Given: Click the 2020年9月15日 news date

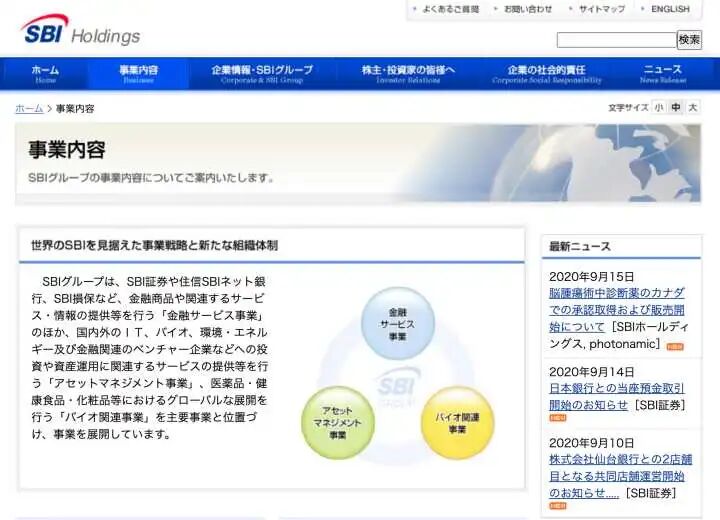Looking at the screenshot, I should tap(591, 277).
